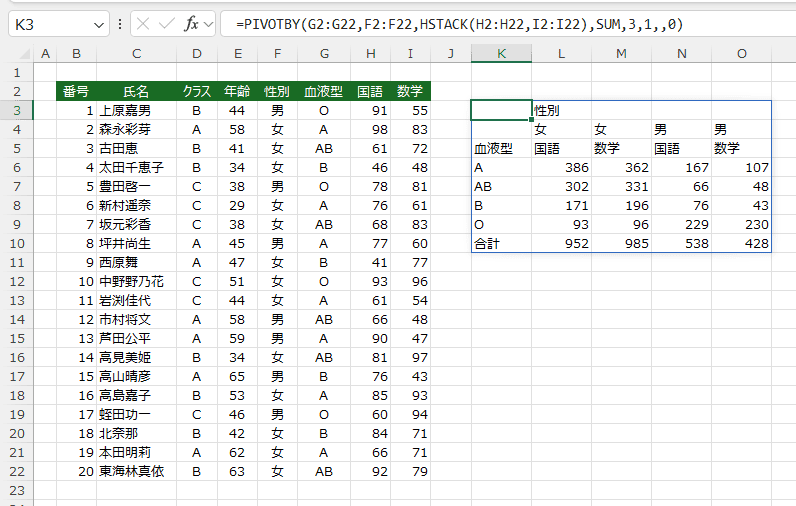The height and width of the screenshot is (506, 796).
Task: Click the cell with name 蛭田功一
Action: click(x=137, y=414)
